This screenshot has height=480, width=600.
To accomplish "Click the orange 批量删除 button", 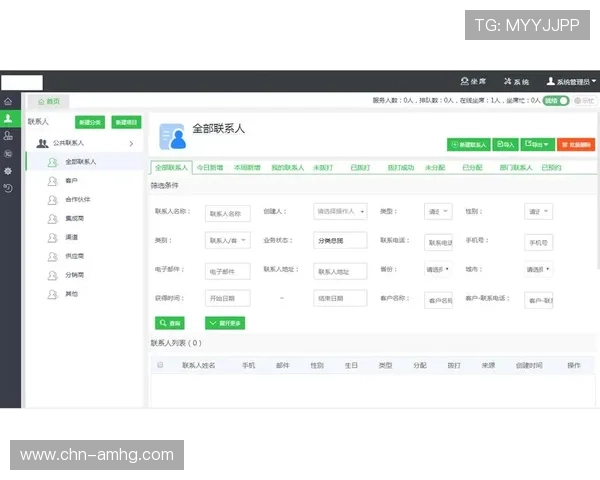I will click(576, 144).
